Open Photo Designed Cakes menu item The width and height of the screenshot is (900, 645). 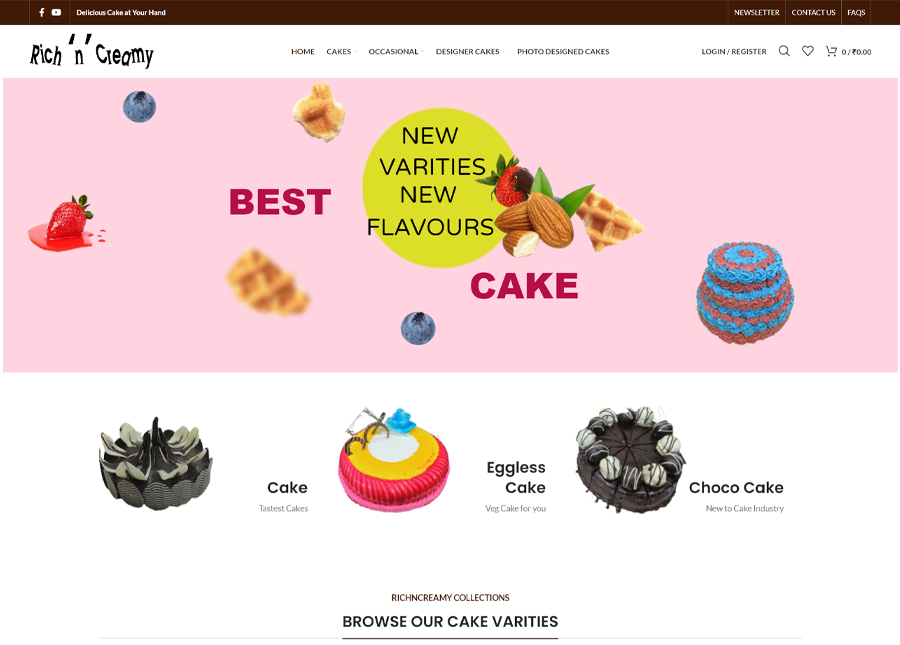point(563,52)
